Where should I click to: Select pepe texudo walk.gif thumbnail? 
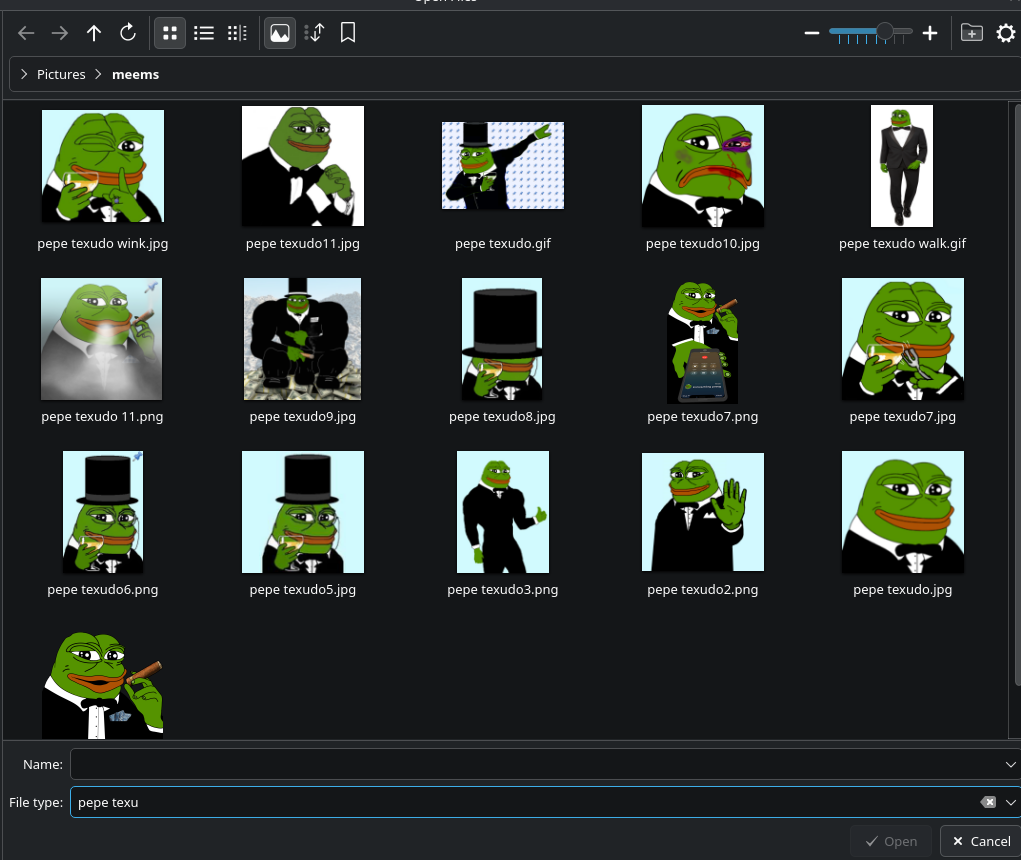click(x=902, y=166)
